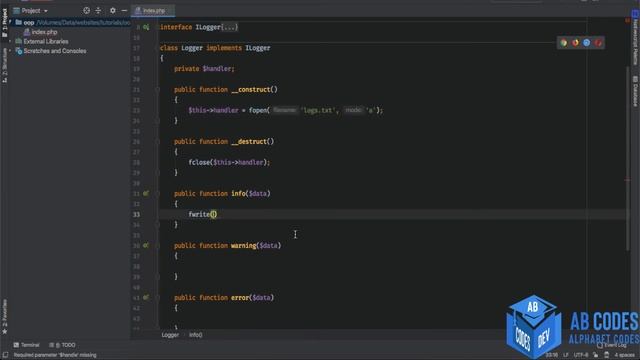Fold the __destruct function block
Screen dimensions: 640x360
(x=158, y=142)
